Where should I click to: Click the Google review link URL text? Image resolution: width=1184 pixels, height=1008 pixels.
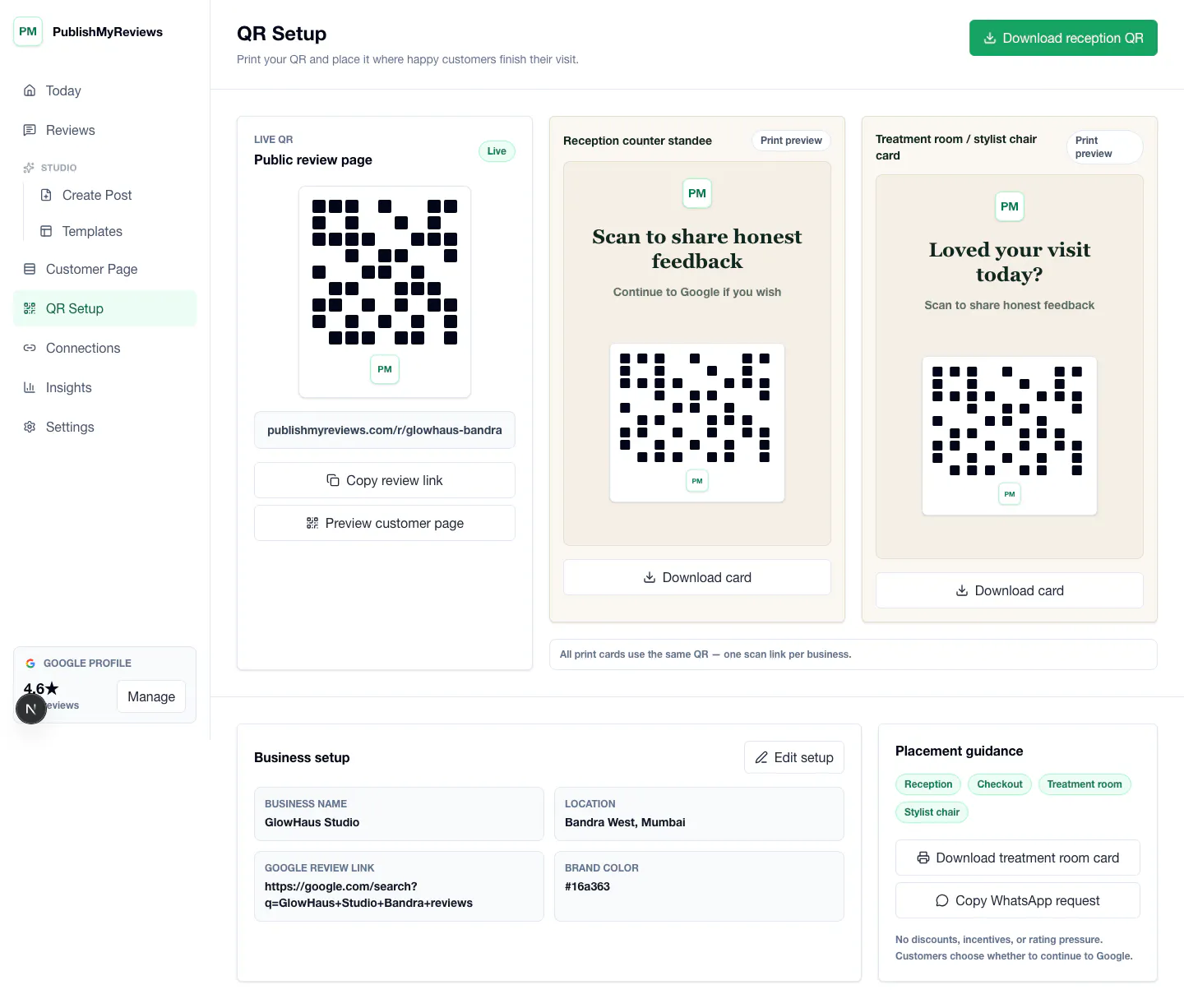pyautogui.click(x=368, y=895)
